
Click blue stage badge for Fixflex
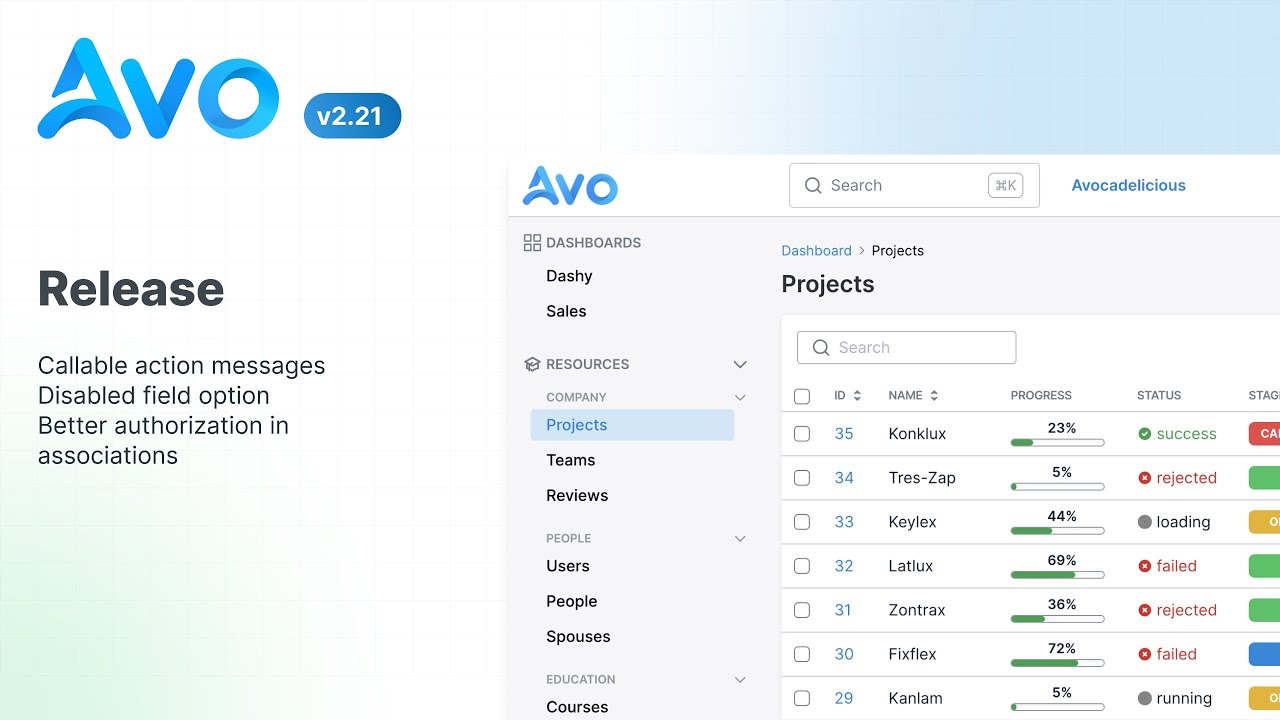point(1264,654)
